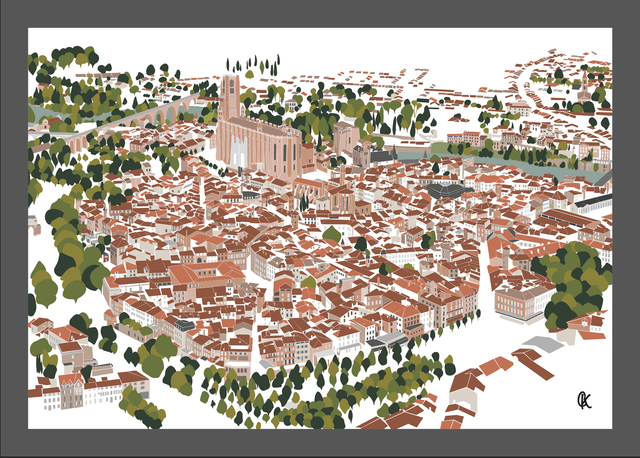Screen dimensions: 640x458
Task: Click the pale townhouses at bottom-left corner
Action: point(70,392)
